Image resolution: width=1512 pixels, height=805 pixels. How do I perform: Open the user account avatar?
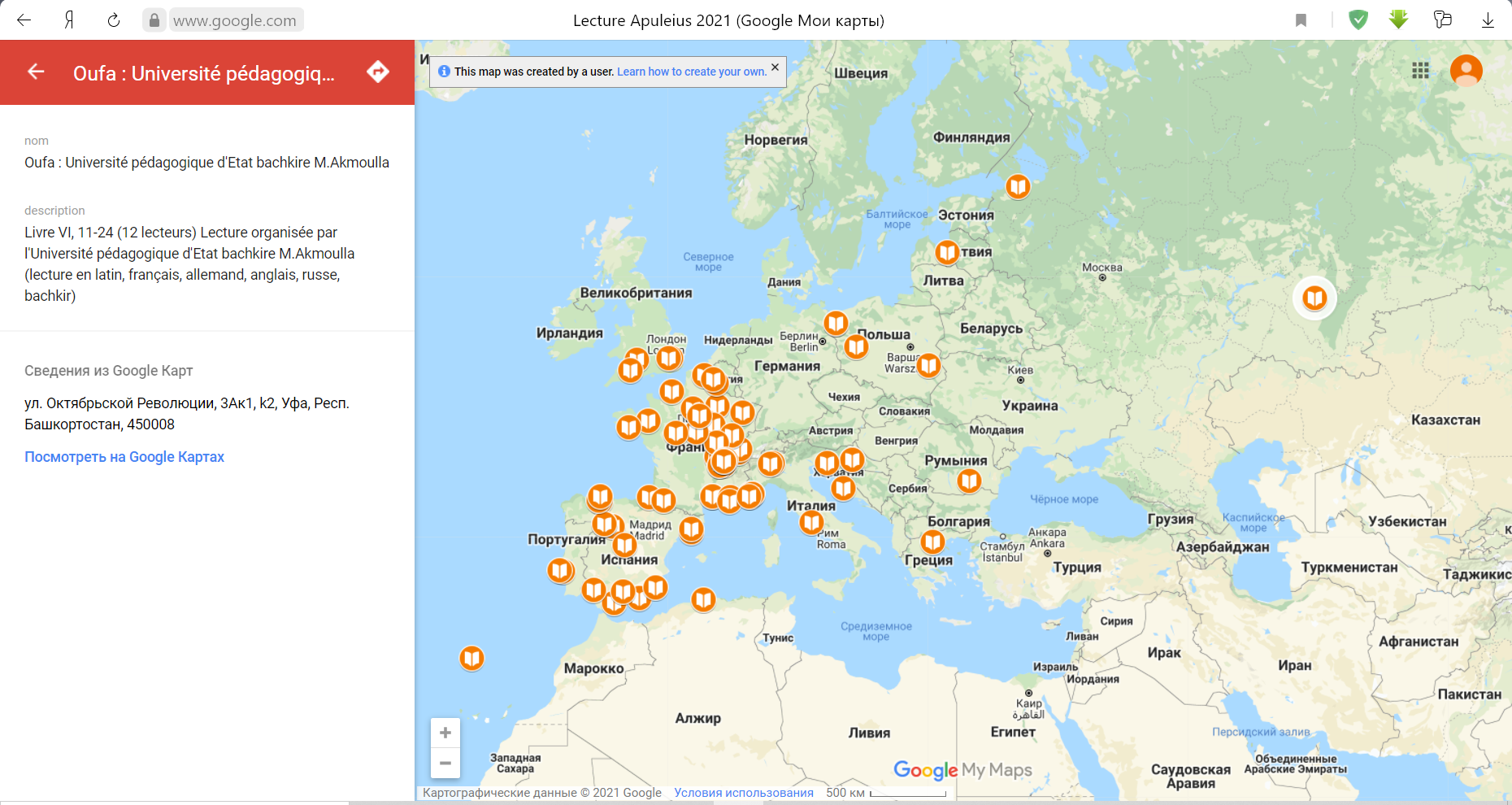pyautogui.click(x=1466, y=71)
